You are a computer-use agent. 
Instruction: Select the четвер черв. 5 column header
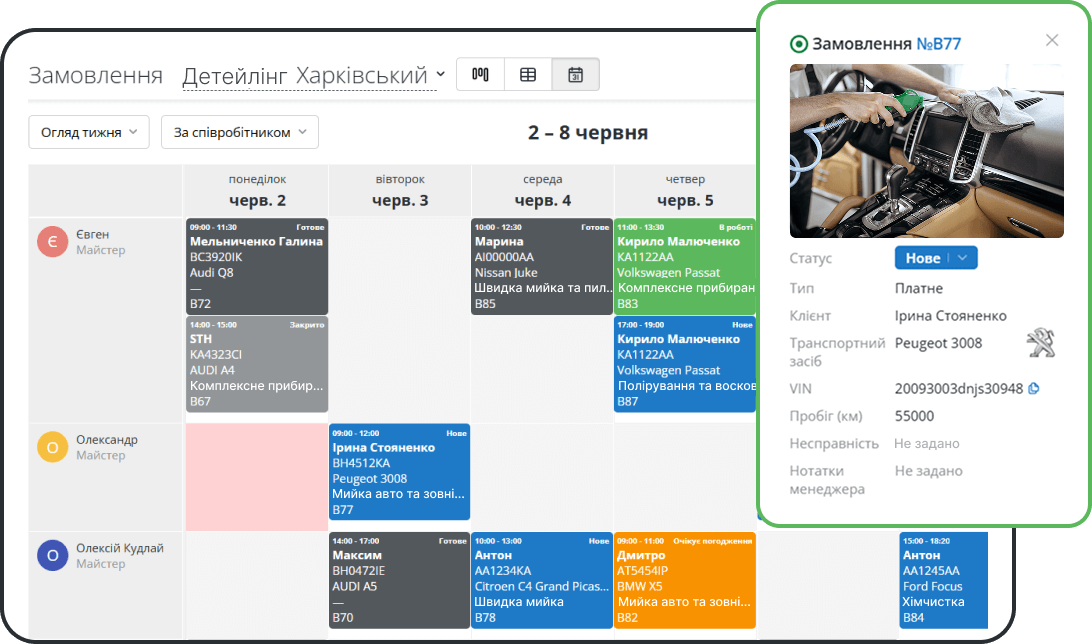point(685,190)
